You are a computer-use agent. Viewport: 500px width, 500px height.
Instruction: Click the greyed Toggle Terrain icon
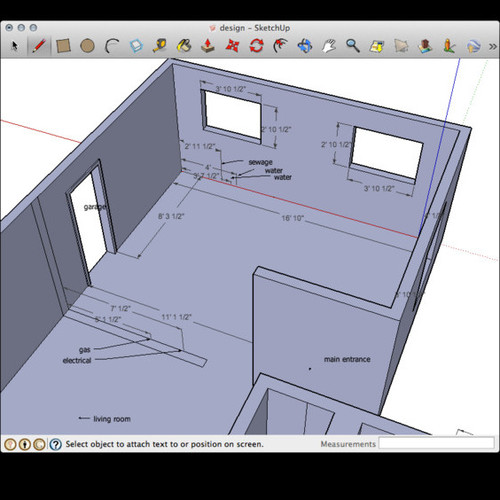point(401,46)
